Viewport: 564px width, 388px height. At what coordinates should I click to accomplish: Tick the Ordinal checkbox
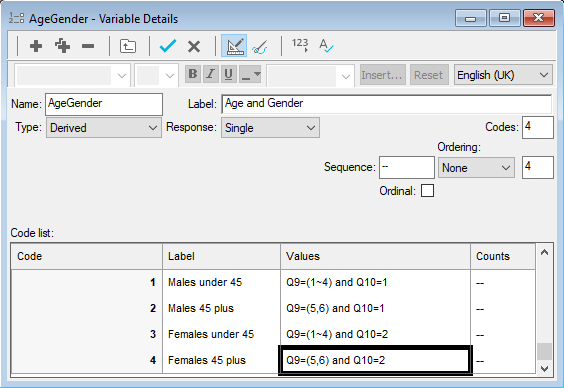427,191
